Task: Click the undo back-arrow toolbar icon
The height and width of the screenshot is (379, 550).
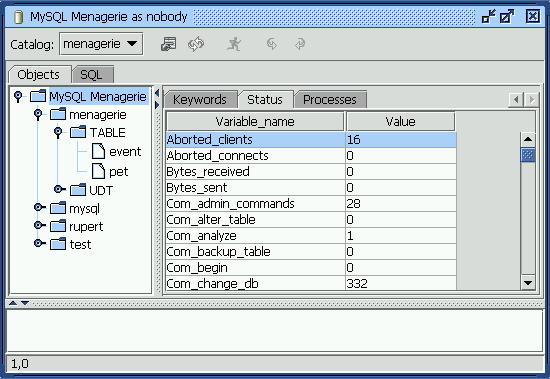Action: (x=271, y=44)
